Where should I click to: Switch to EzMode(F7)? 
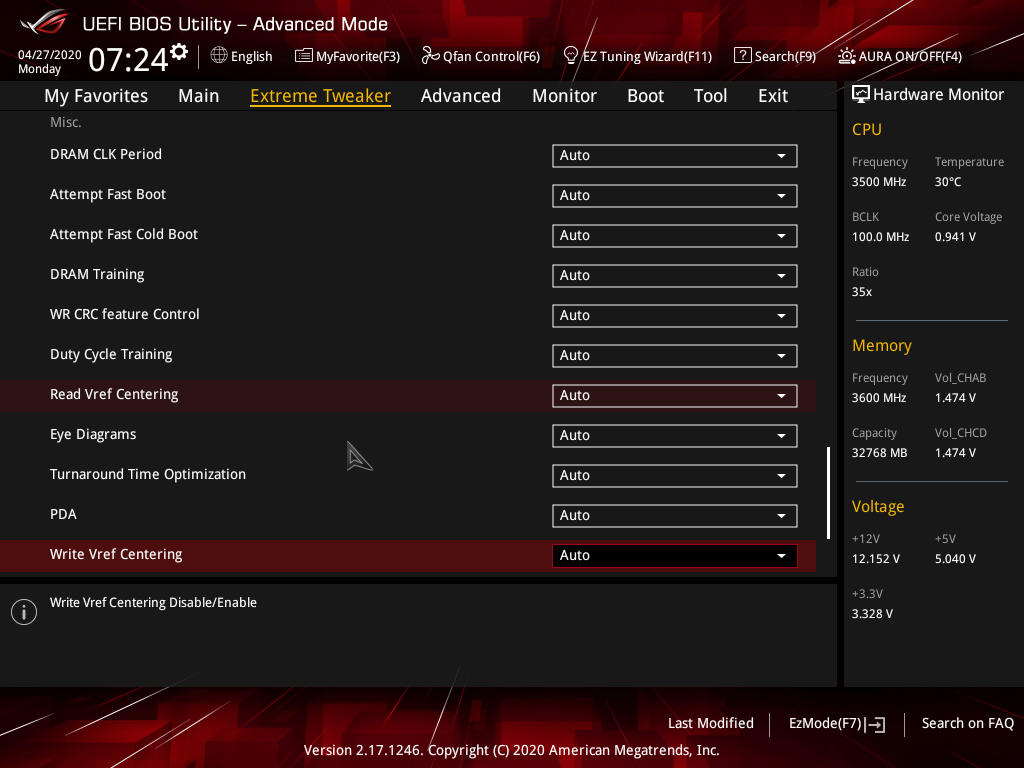tap(825, 723)
